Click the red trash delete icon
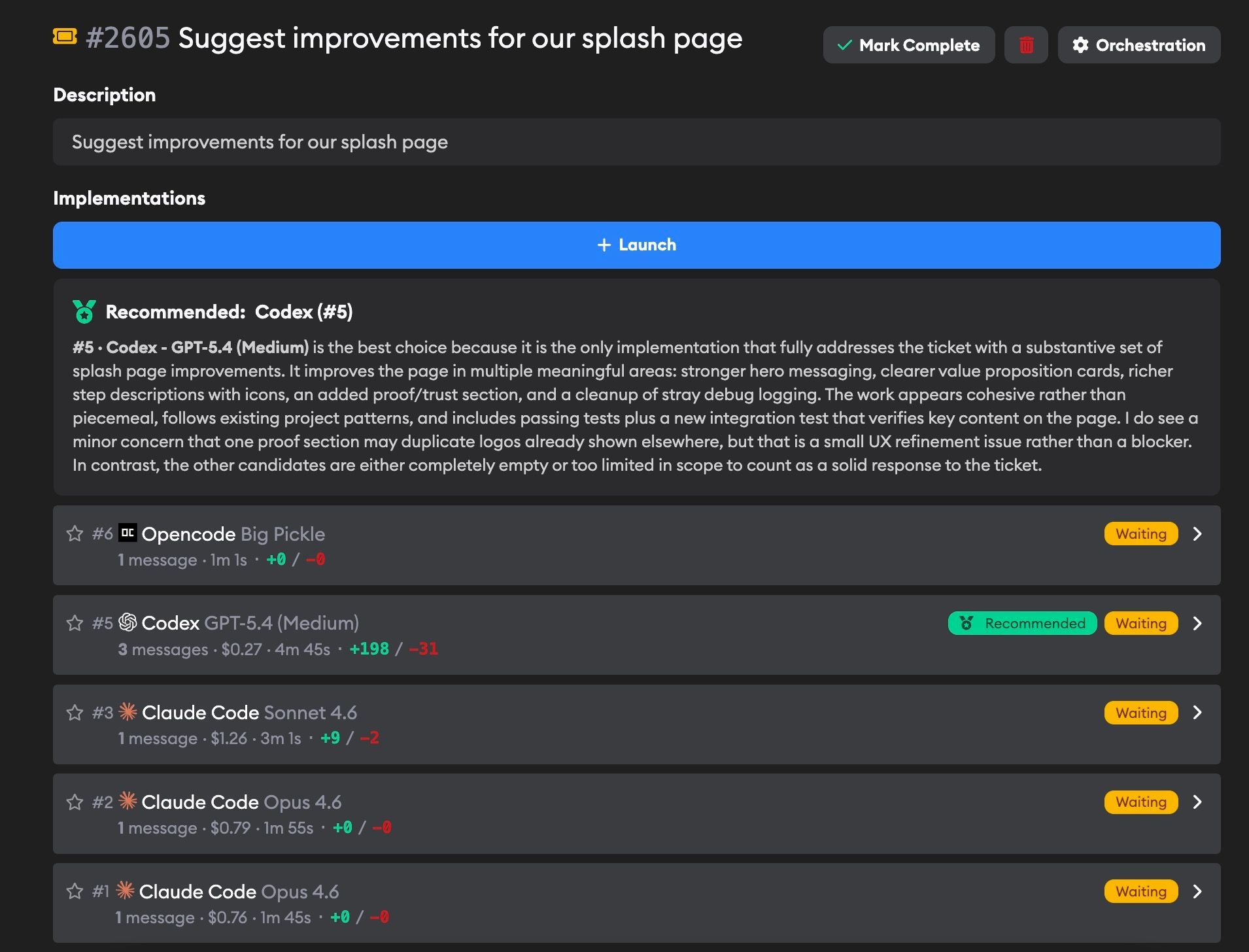Viewport: 1249px width, 952px height. pos(1026,45)
